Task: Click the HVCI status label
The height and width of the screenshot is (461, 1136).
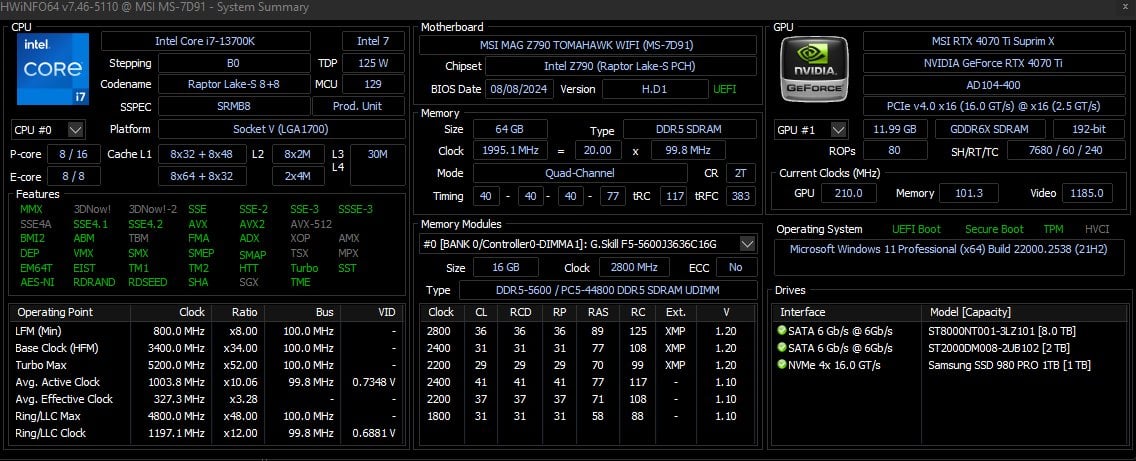Action: [1097, 229]
